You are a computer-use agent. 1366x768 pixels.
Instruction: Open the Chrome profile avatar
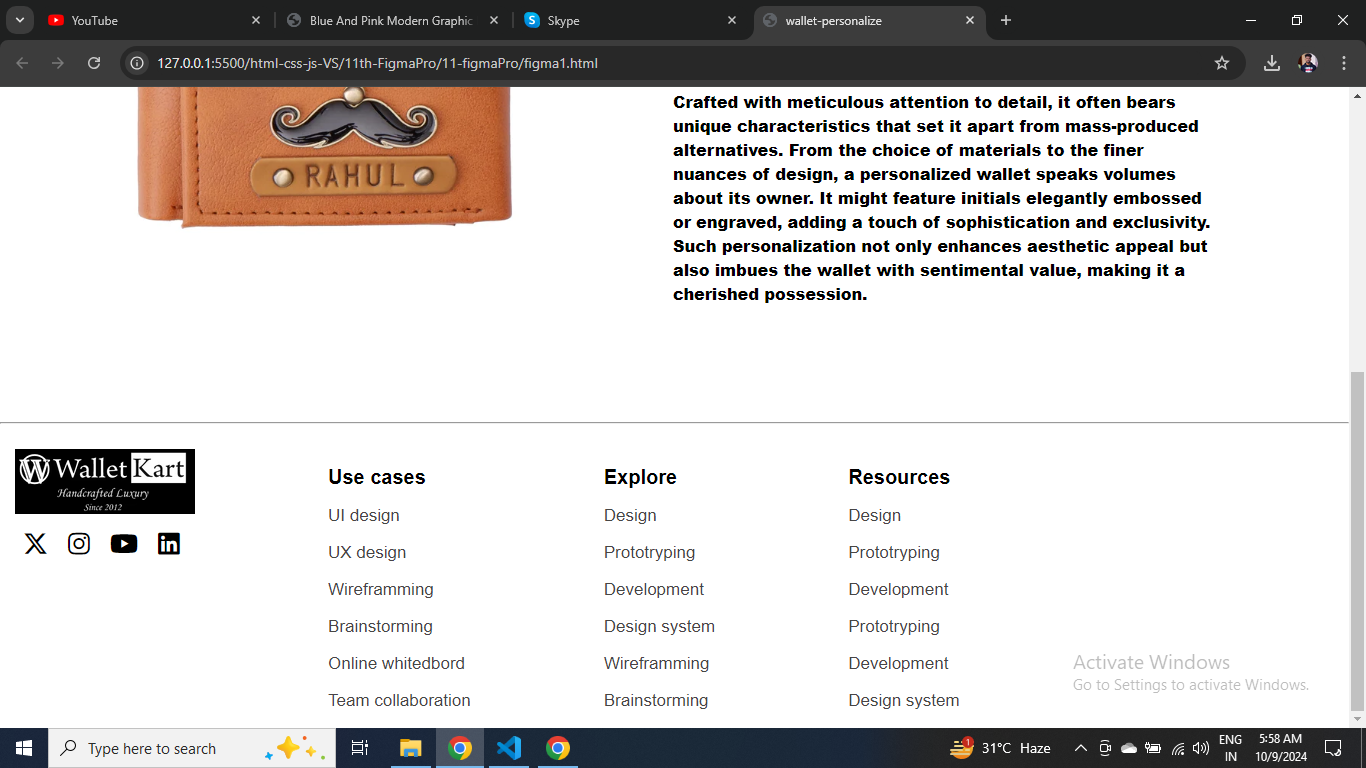click(1308, 63)
